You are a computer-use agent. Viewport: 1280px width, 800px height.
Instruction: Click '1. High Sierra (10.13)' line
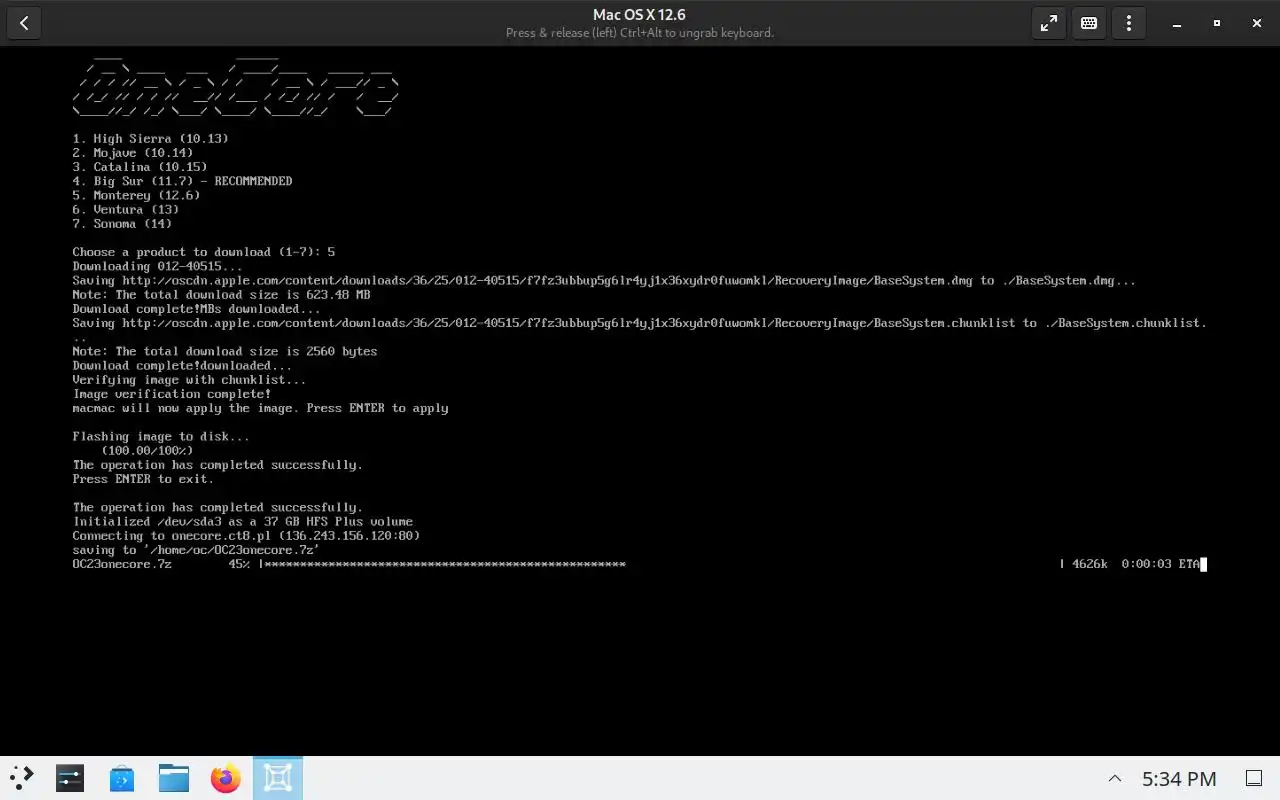click(x=150, y=138)
